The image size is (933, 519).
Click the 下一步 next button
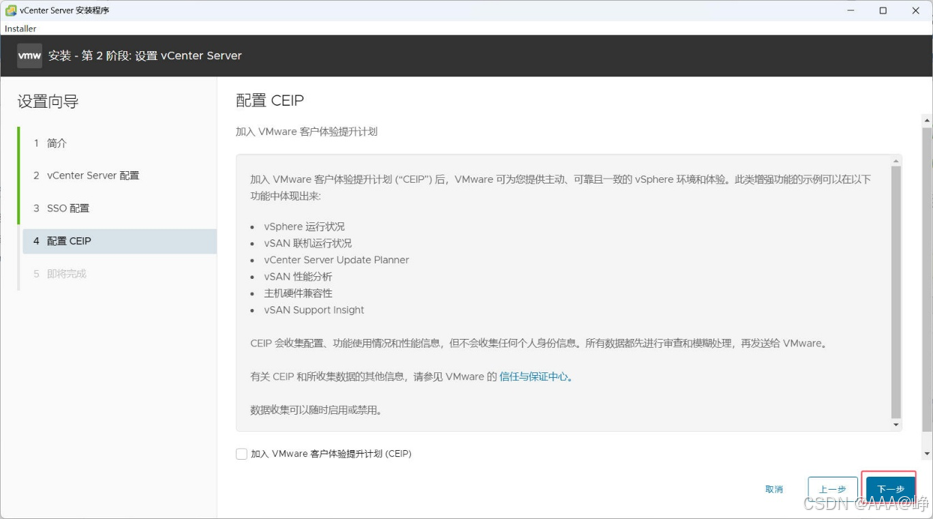coord(891,489)
